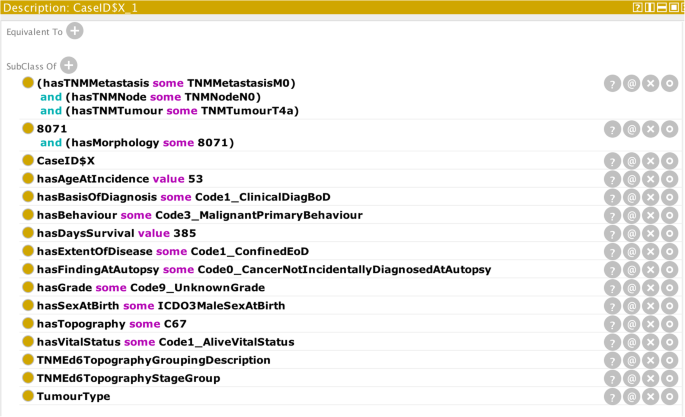Select Code1_ConfinedEoD class name

[250, 252]
